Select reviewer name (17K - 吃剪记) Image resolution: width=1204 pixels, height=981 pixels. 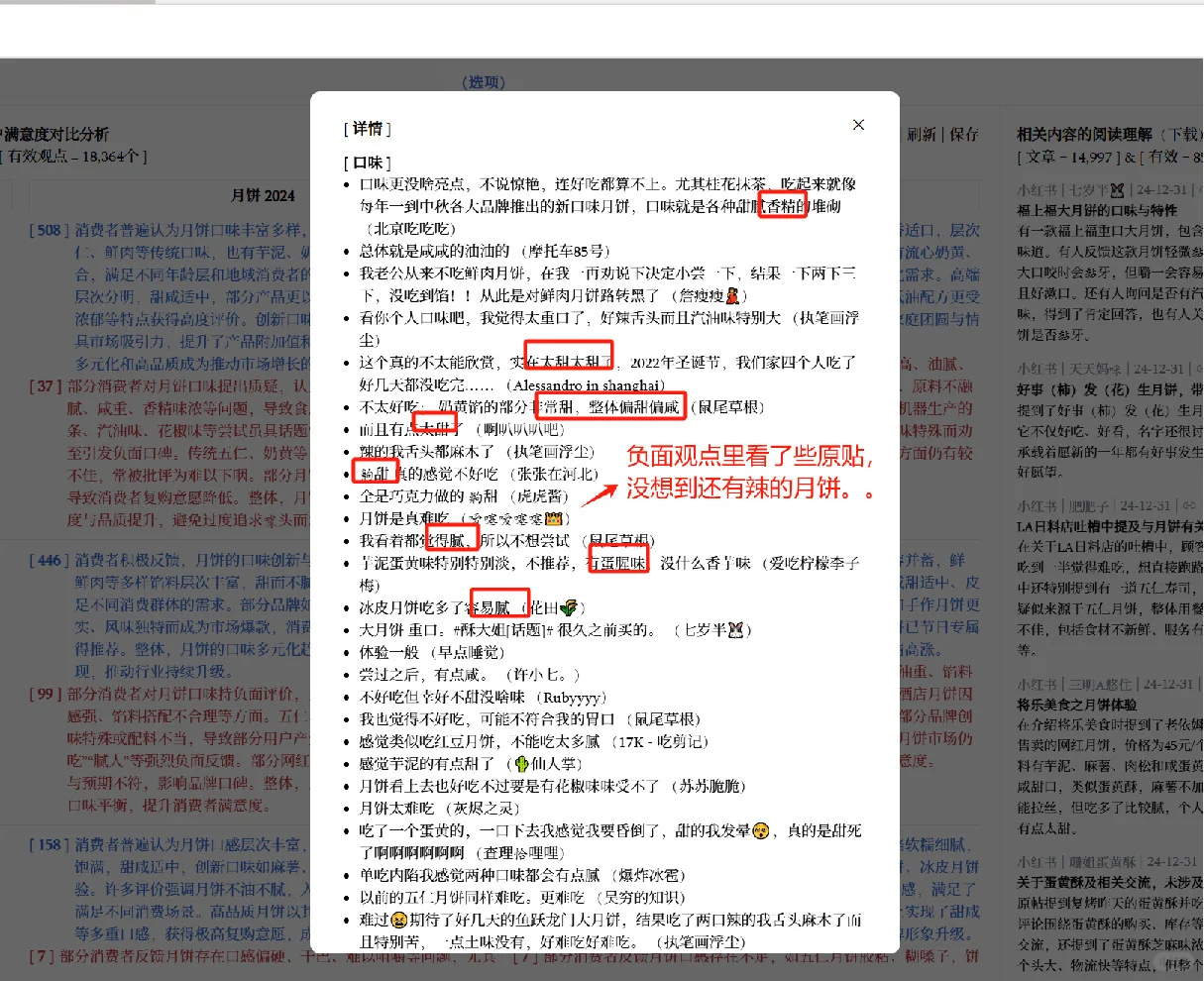[x=659, y=742]
